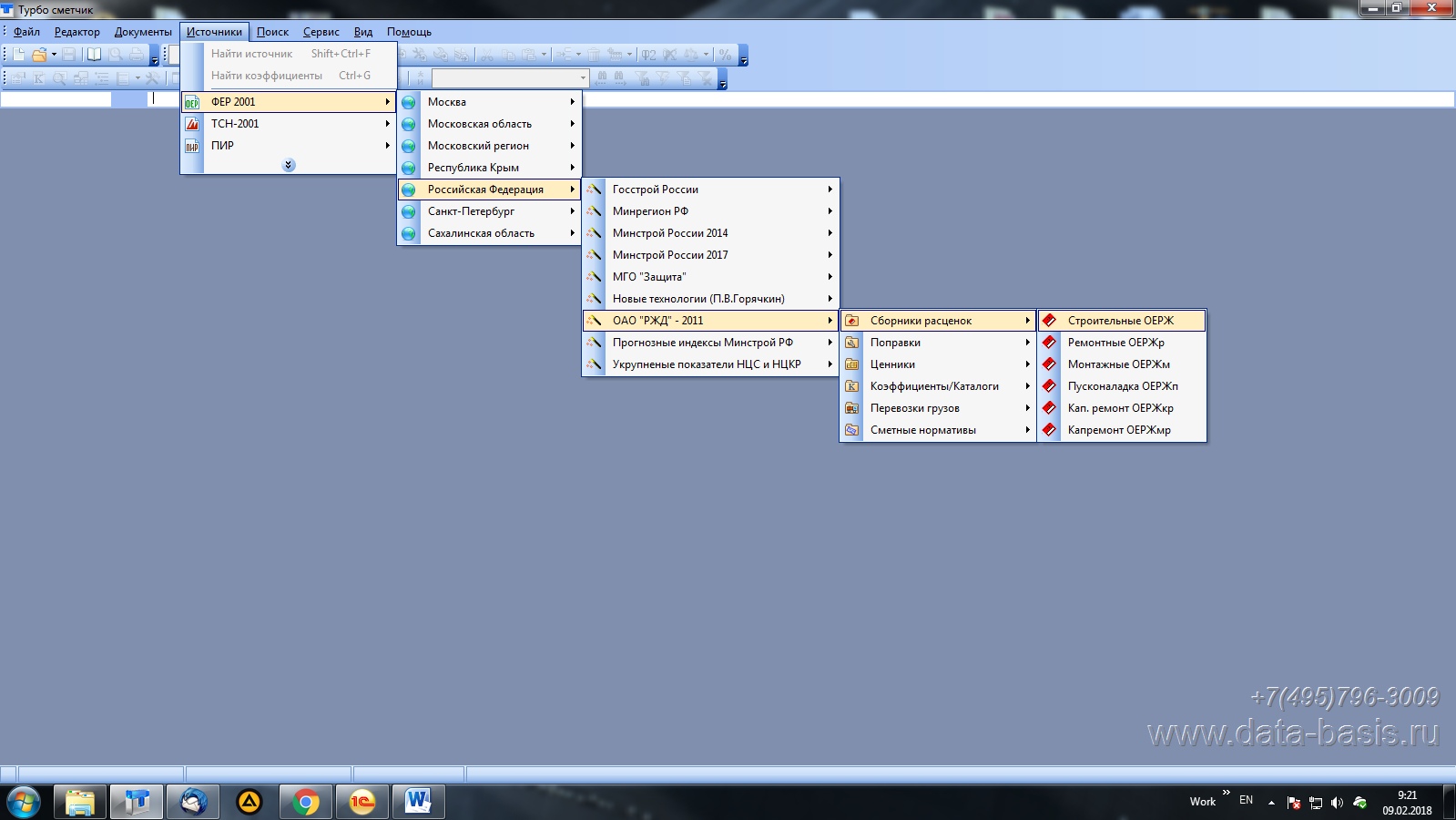1456x820 pixels.
Task: Click the volume tray icon
Action: [x=1337, y=803]
